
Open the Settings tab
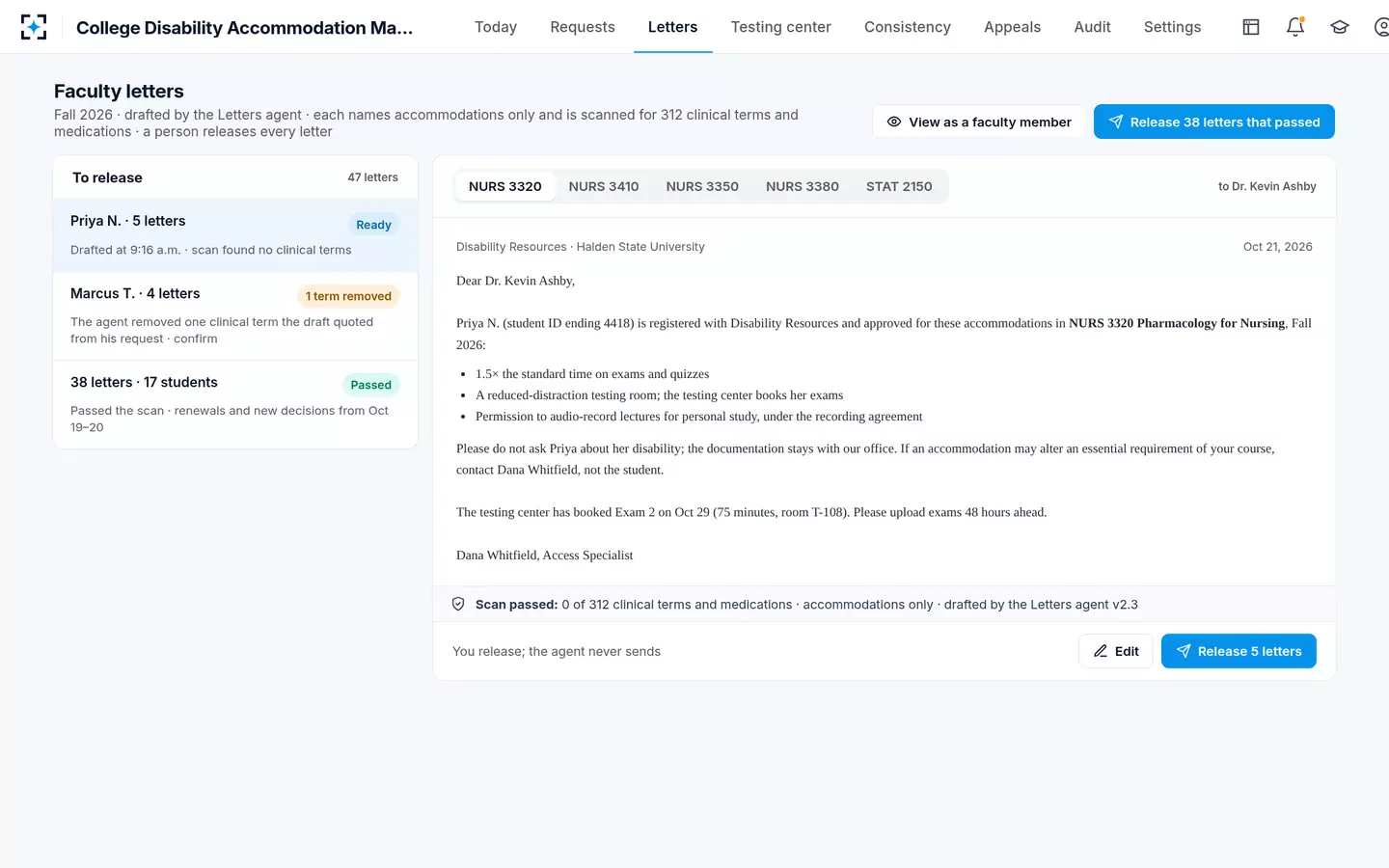(1172, 27)
